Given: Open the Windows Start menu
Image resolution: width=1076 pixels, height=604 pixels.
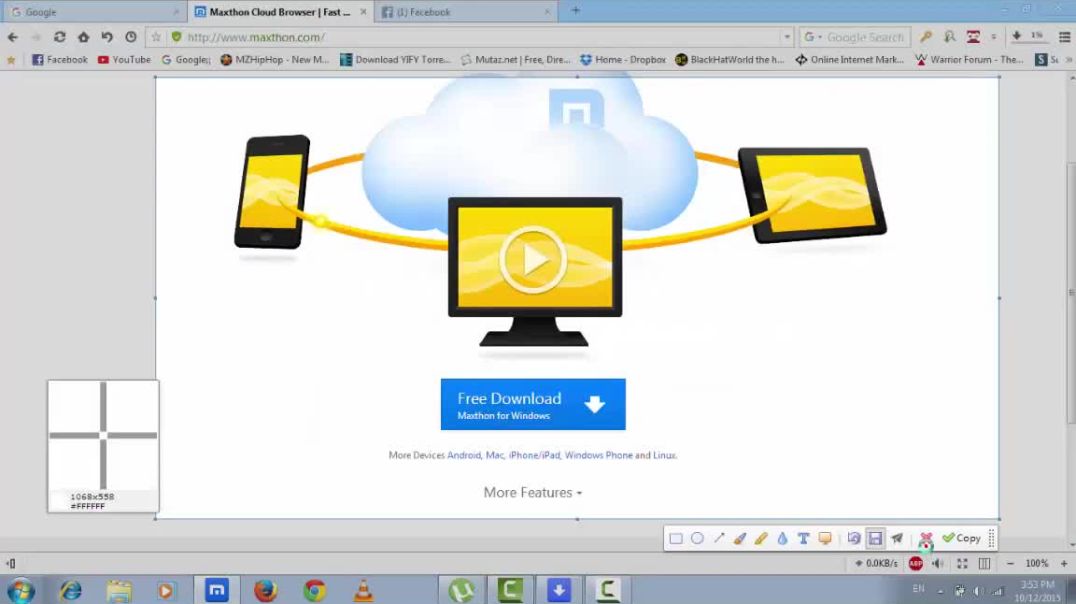Looking at the screenshot, I should (x=21, y=590).
